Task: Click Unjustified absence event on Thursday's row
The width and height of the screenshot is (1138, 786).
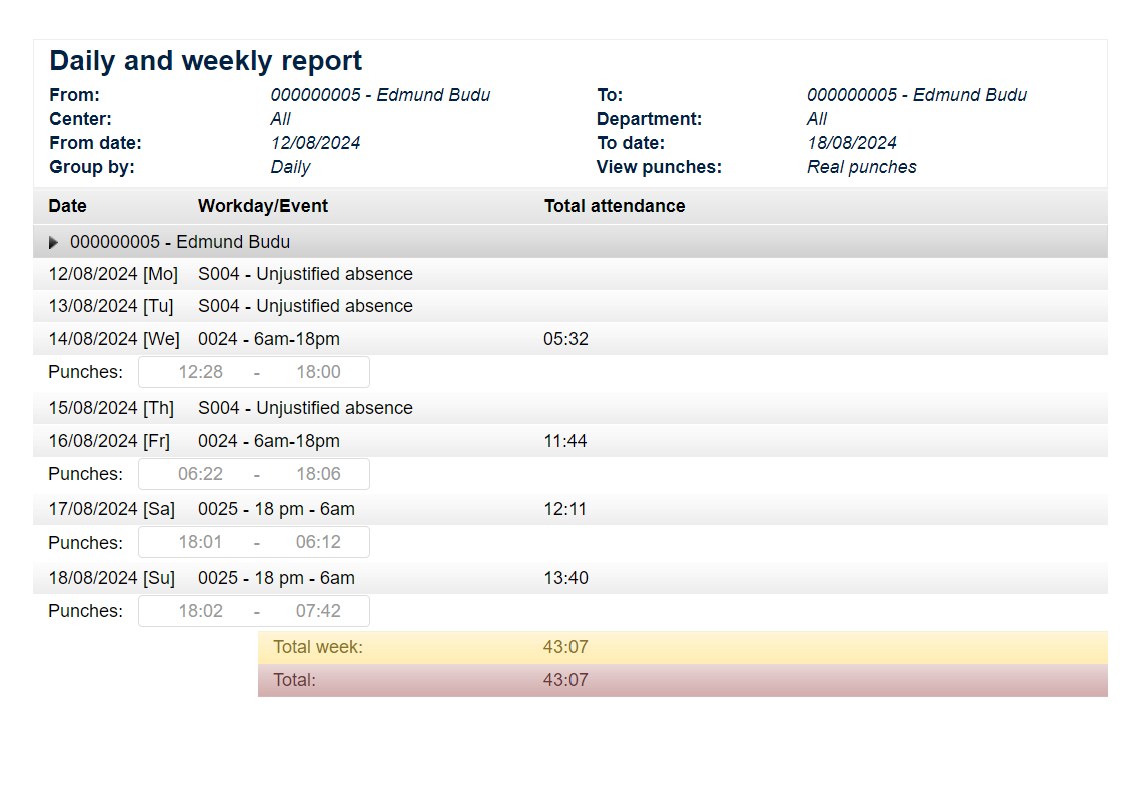Action: point(306,408)
